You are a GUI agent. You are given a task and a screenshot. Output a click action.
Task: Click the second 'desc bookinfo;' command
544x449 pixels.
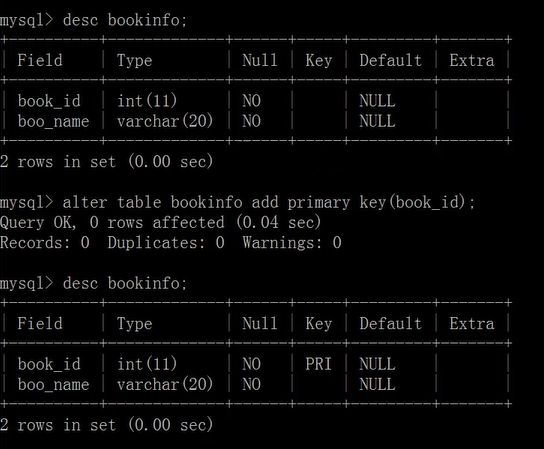click(x=125, y=283)
